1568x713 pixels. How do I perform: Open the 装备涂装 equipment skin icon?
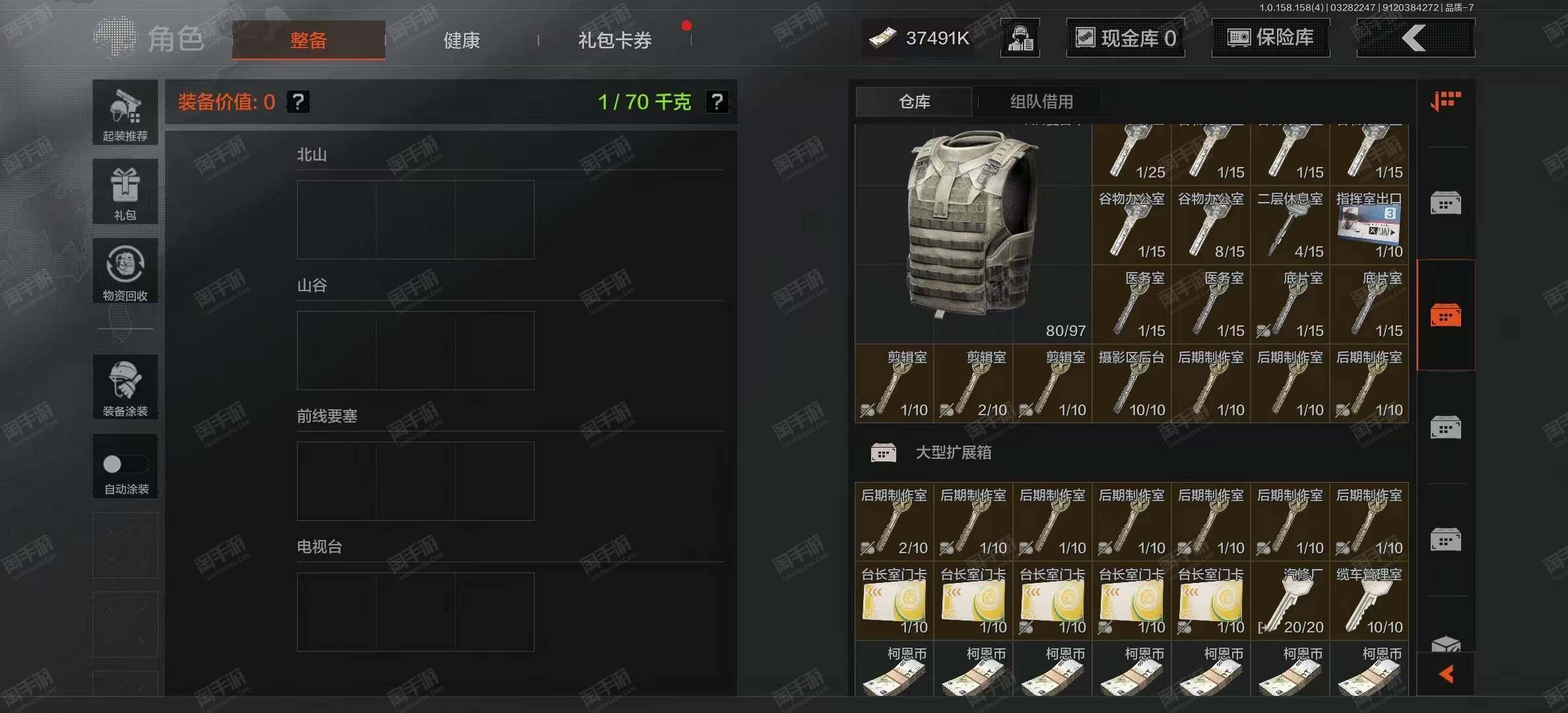click(x=125, y=387)
